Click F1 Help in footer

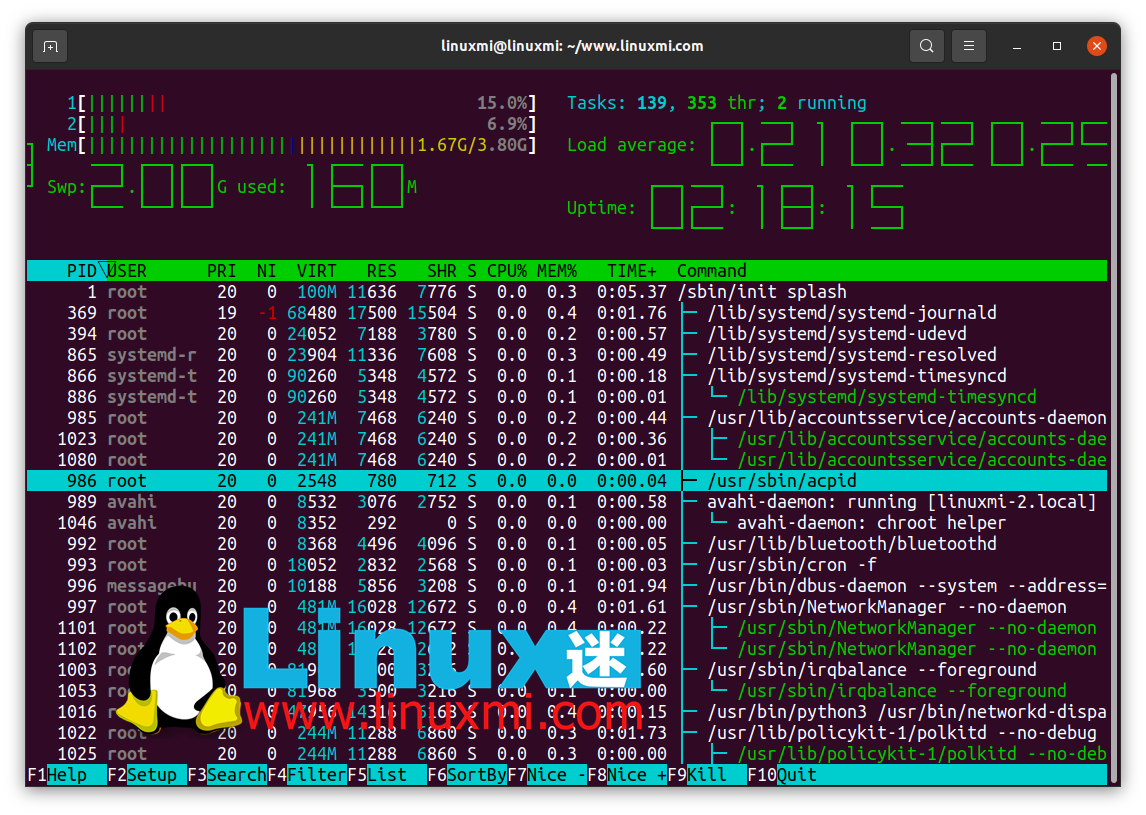(67, 775)
